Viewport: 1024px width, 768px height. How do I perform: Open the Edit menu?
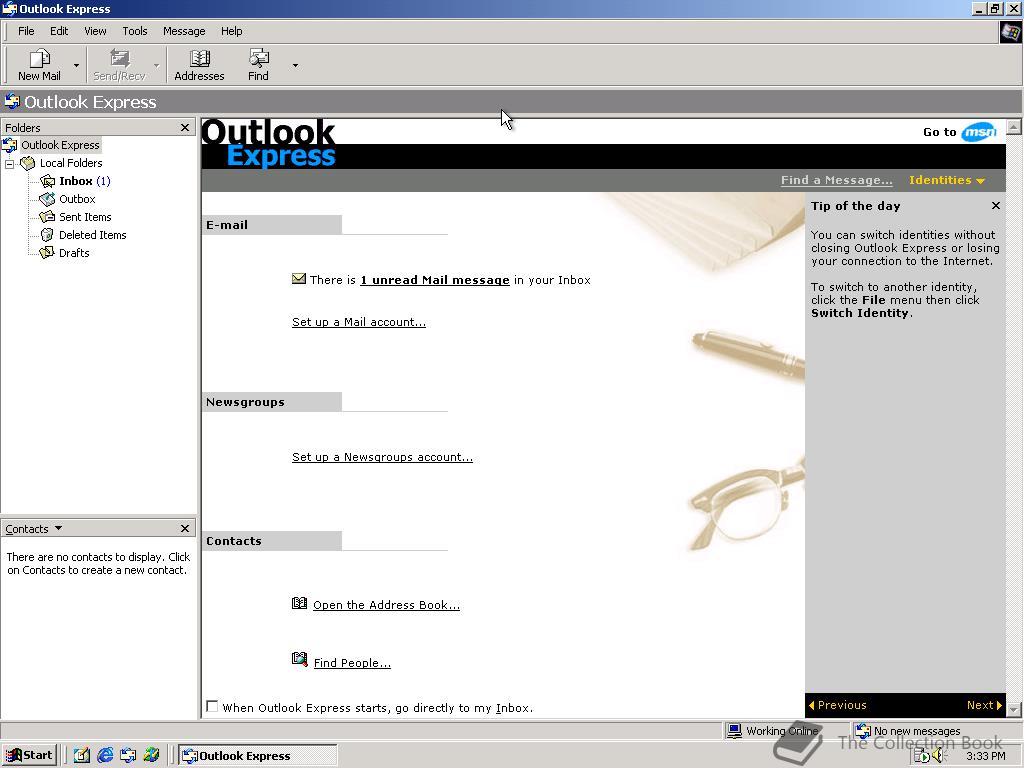[x=59, y=31]
